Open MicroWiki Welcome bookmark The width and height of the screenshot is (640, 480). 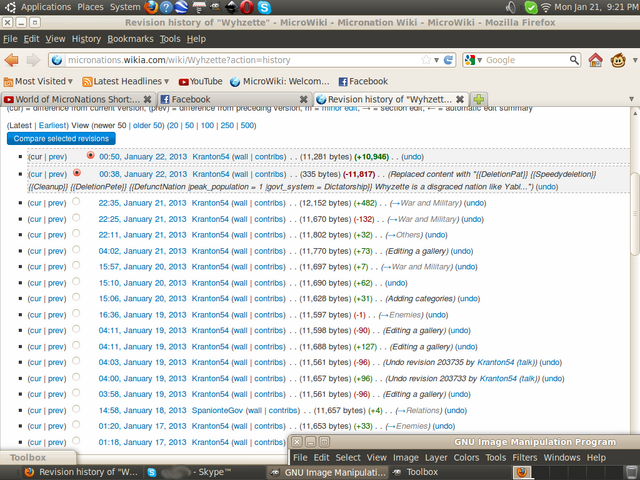pos(280,81)
